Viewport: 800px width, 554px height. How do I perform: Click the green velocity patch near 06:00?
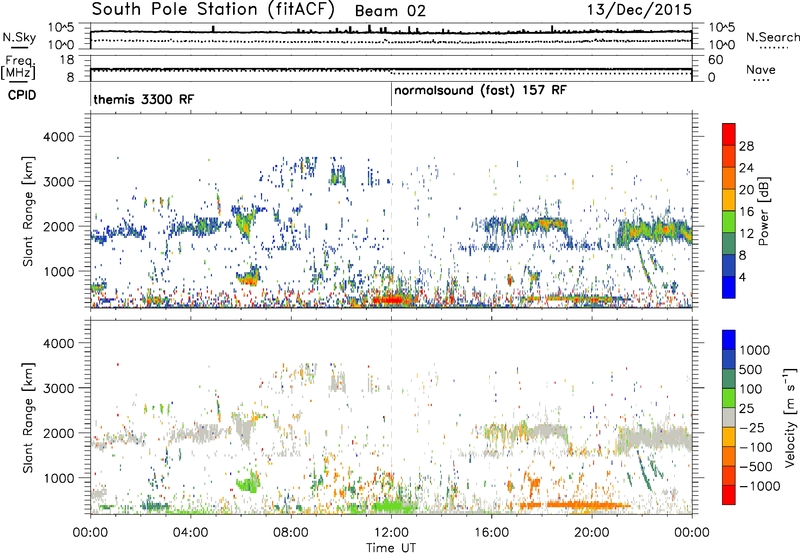[248, 483]
